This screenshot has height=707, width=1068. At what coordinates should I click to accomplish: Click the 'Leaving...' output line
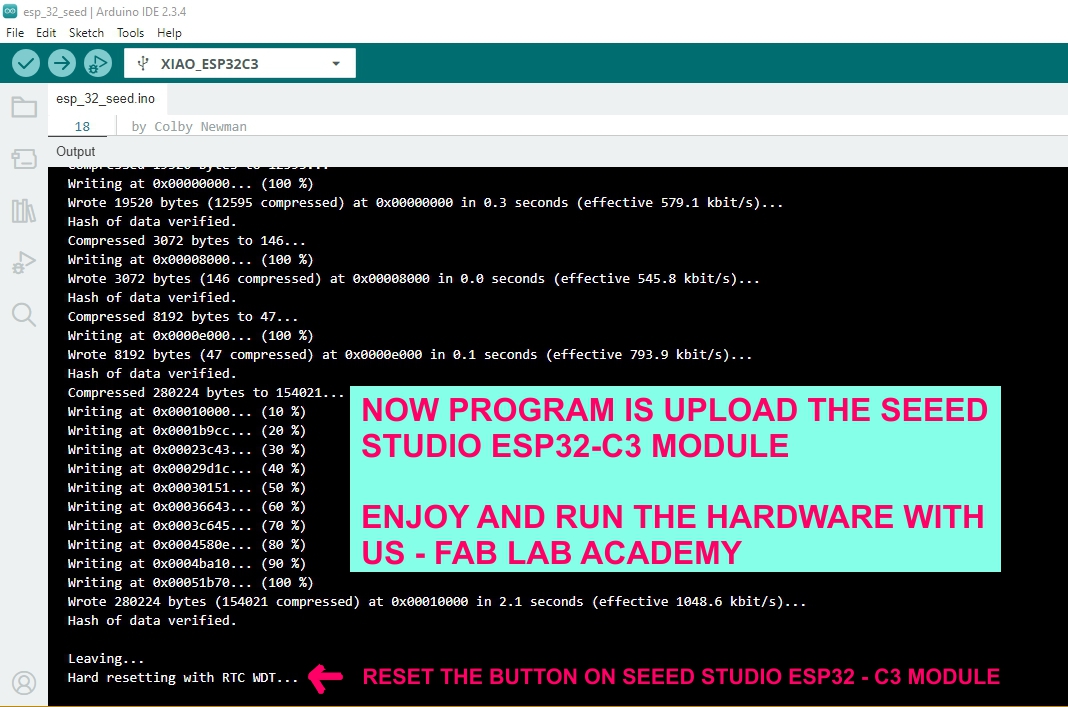coord(106,659)
